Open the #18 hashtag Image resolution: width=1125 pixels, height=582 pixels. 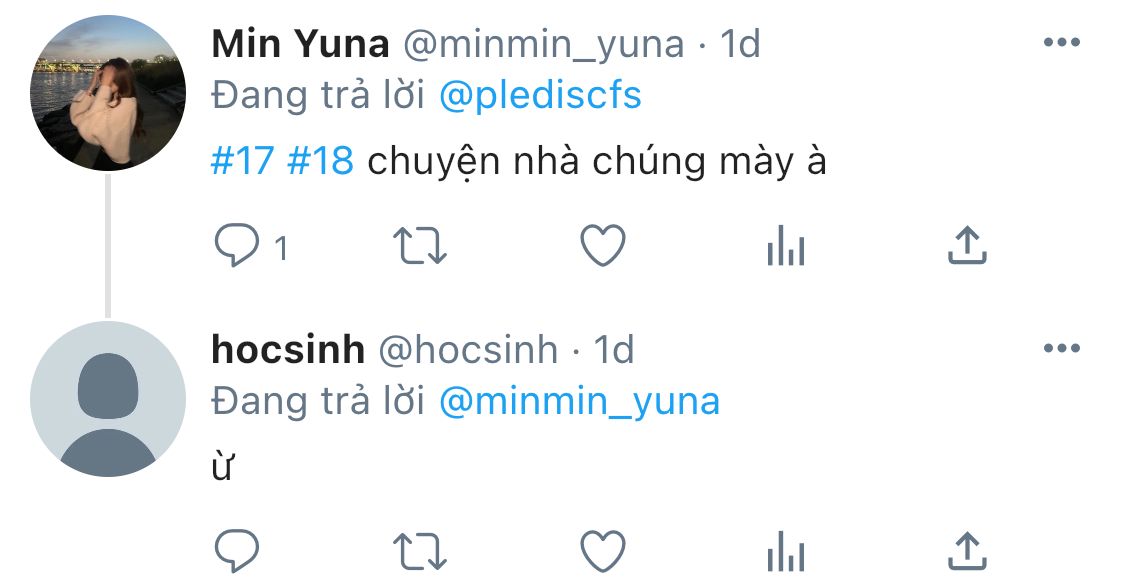coord(320,160)
